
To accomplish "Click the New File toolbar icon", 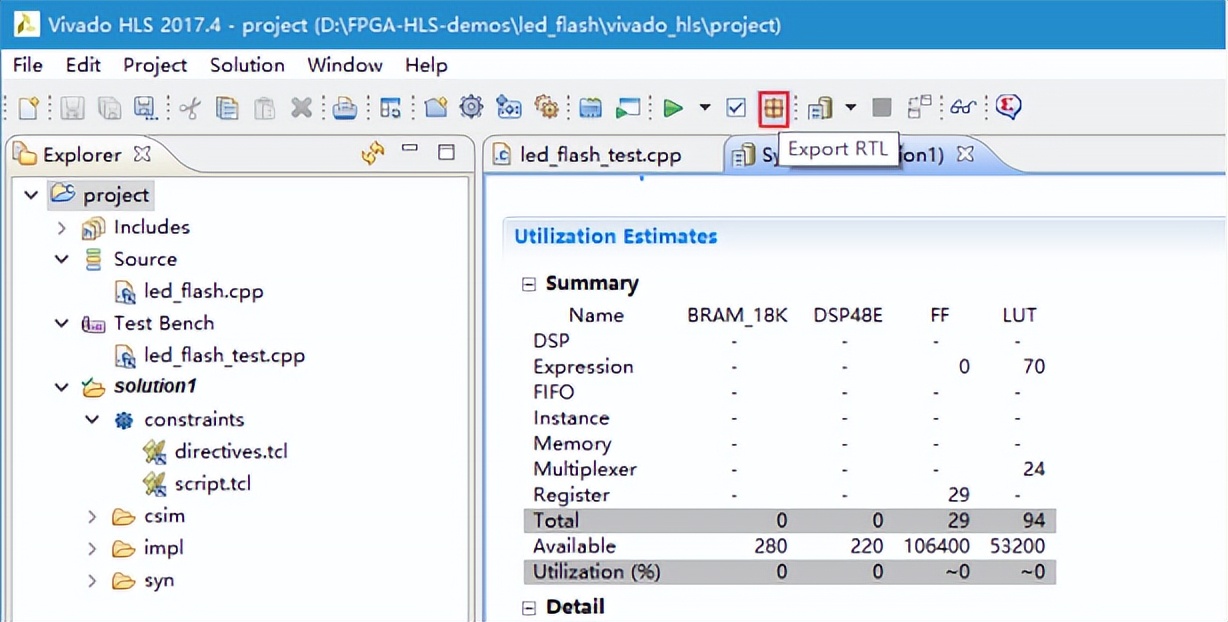I will 29,107.
